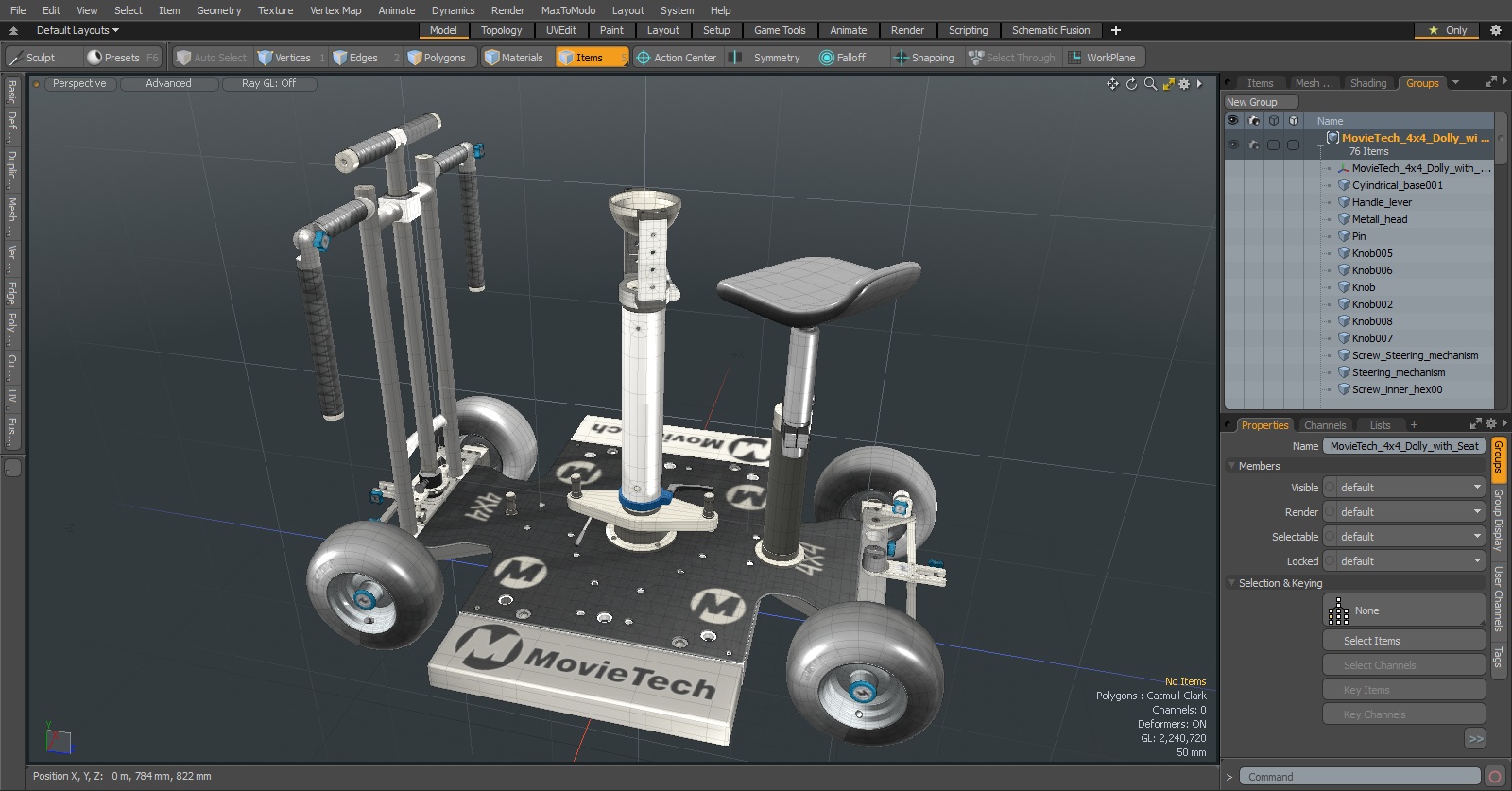The image size is (1512, 791).
Task: Click the None selection keying button
Action: (x=1404, y=610)
